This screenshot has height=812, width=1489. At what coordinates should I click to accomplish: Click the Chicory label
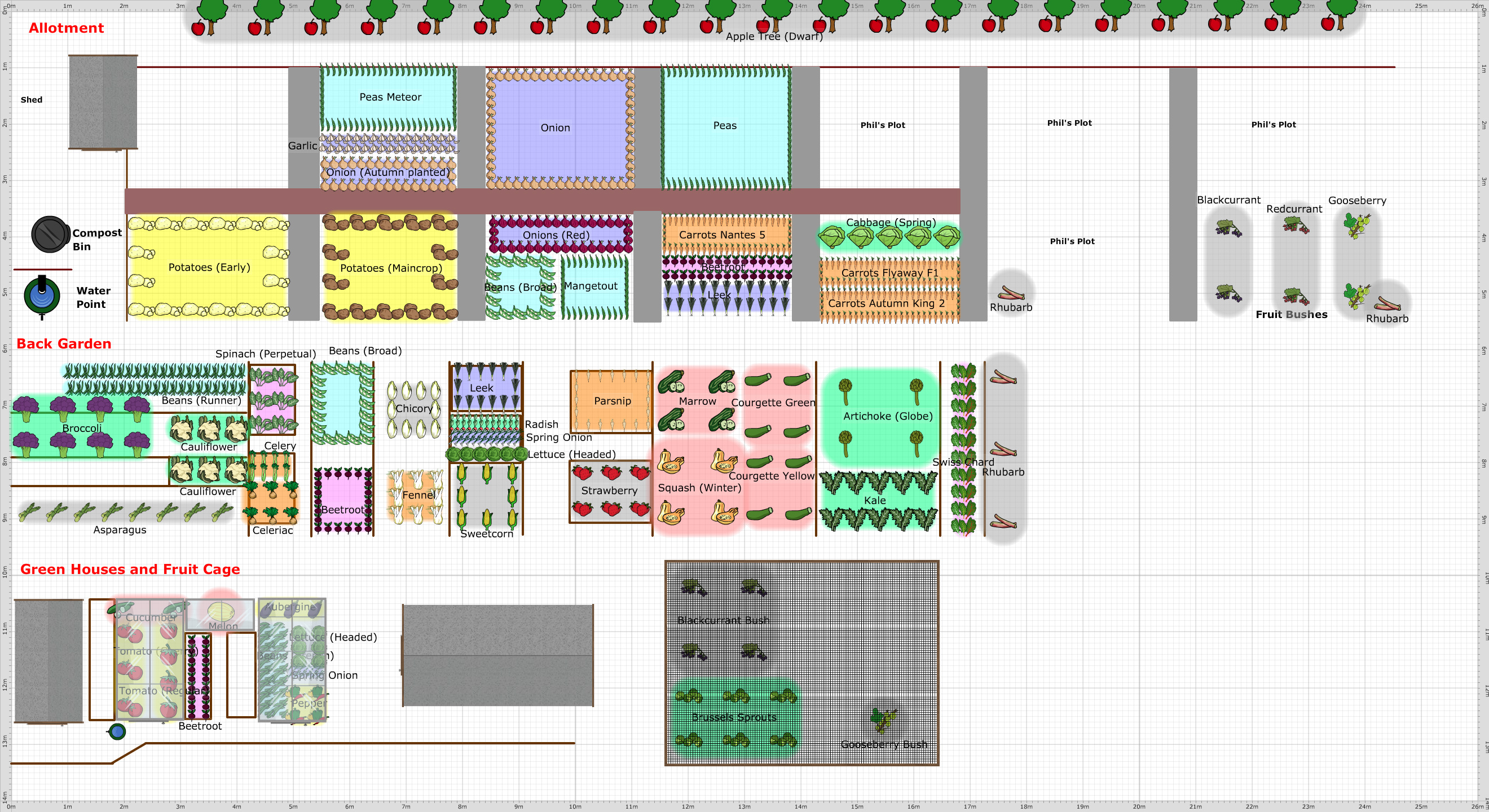414,409
